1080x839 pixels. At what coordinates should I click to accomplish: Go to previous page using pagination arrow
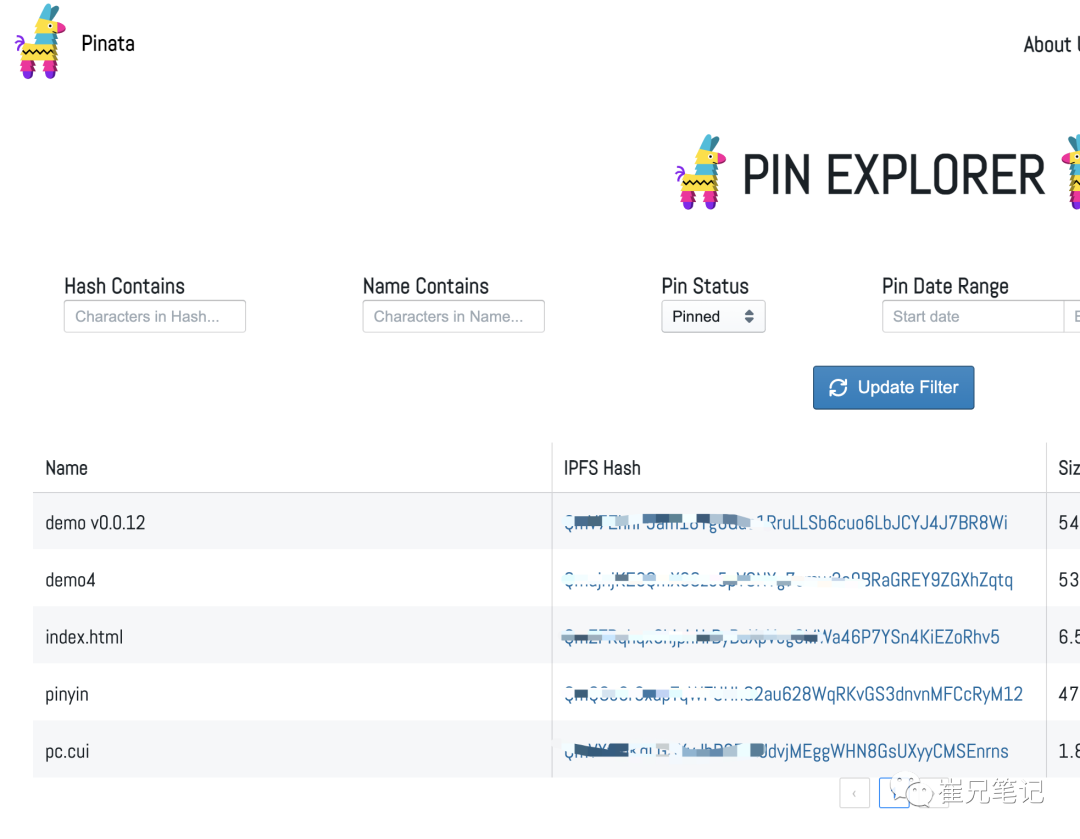pos(854,794)
